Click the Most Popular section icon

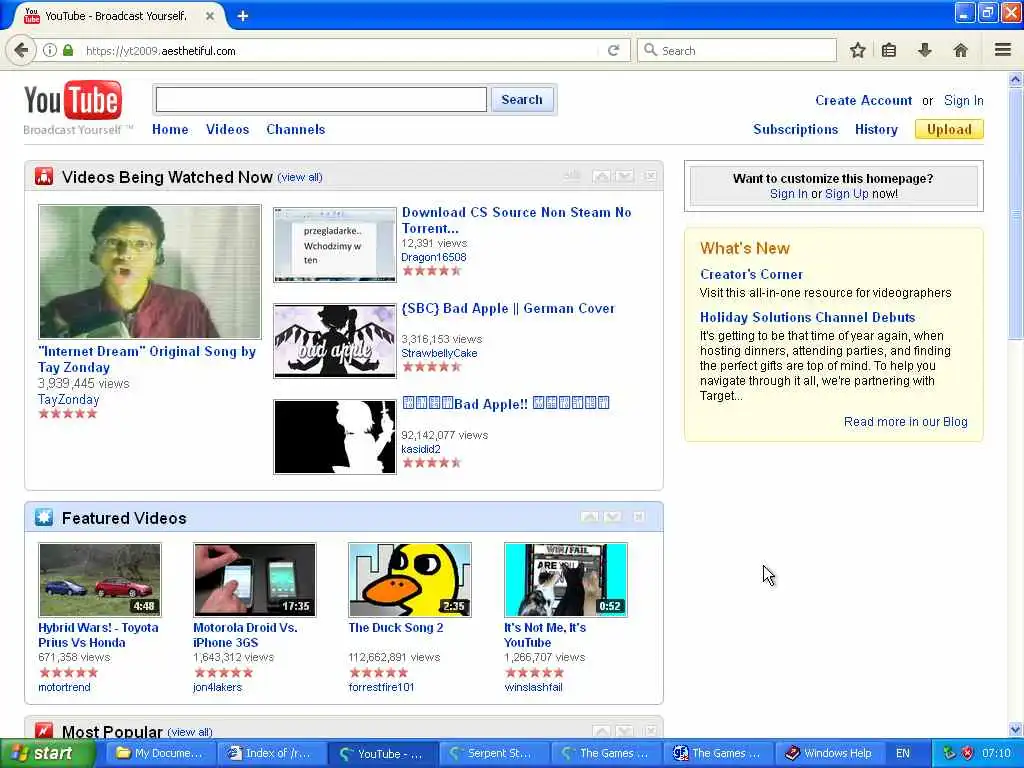coord(44,731)
